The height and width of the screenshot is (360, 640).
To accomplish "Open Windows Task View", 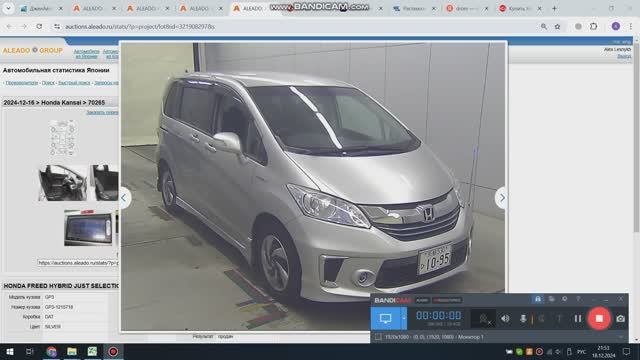I will [x=29, y=351].
